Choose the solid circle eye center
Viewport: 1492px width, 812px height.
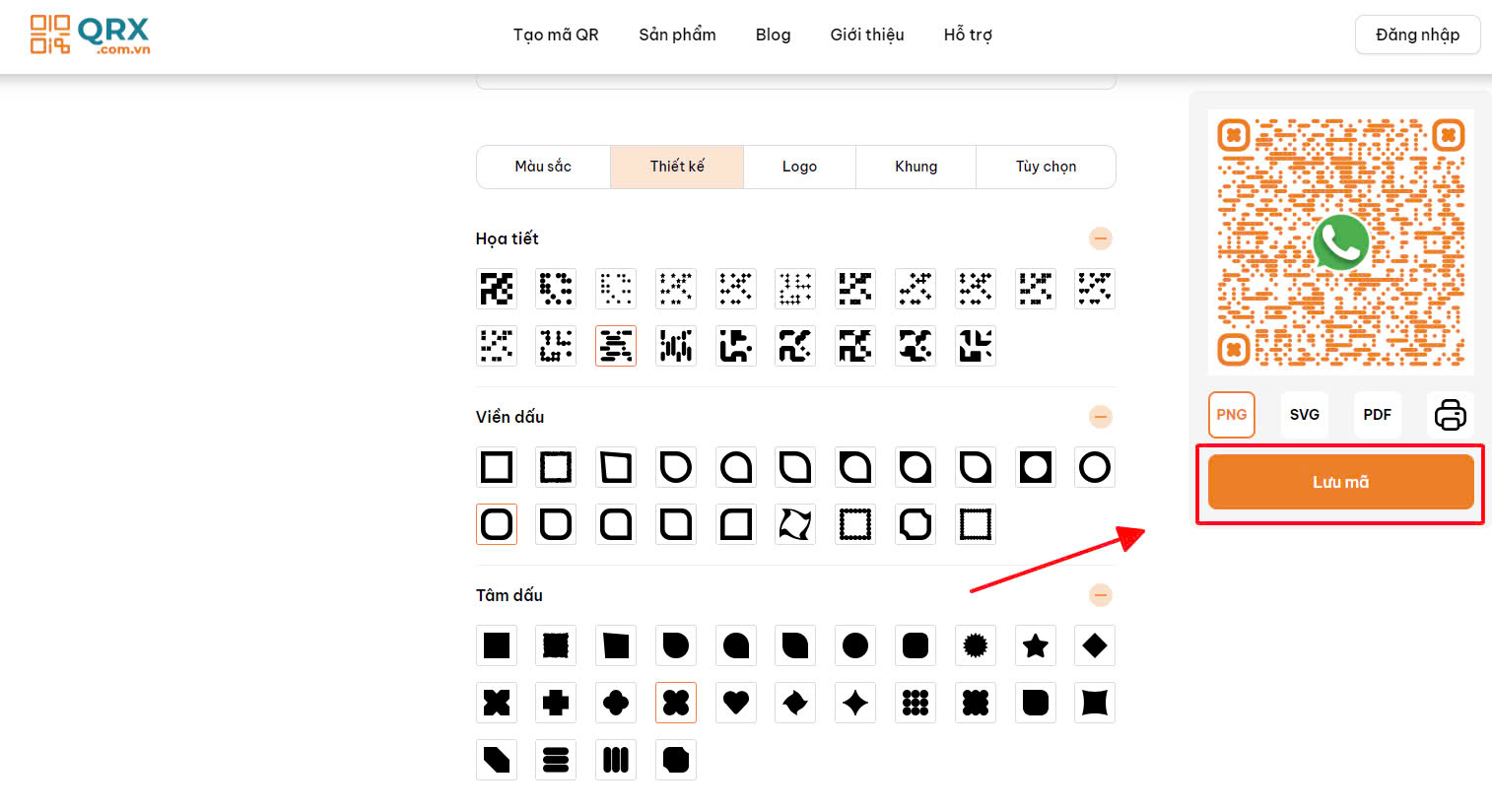[x=855, y=645]
